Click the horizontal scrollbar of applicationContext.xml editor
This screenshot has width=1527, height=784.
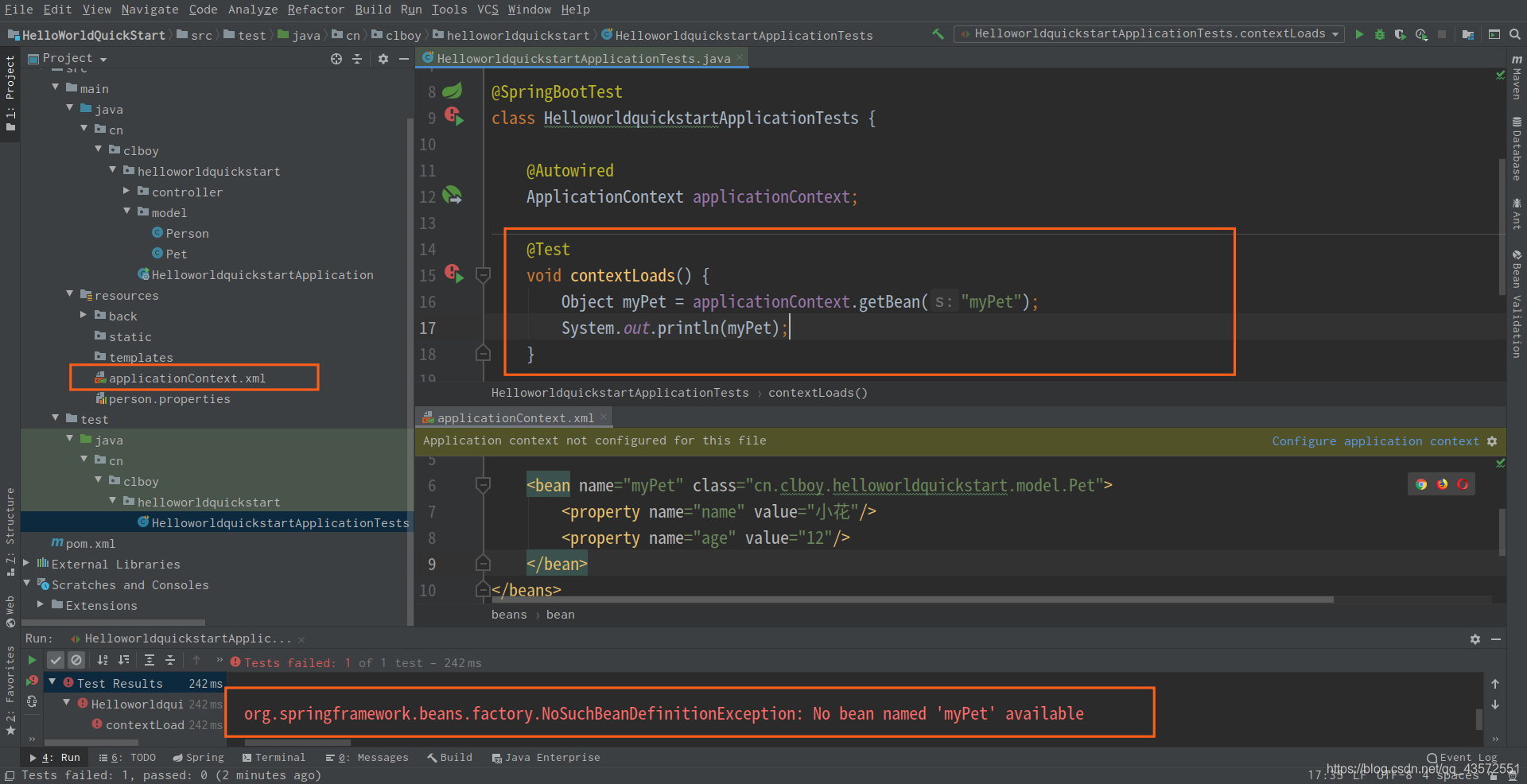[912, 600]
